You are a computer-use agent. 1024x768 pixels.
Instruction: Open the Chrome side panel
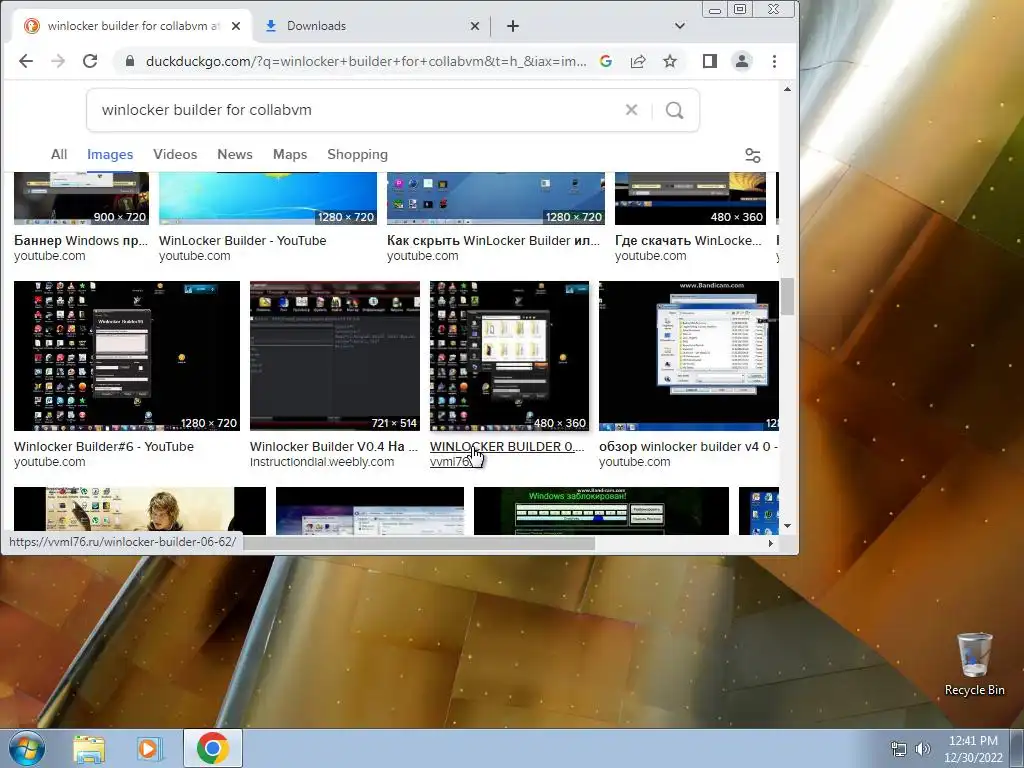[710, 61]
